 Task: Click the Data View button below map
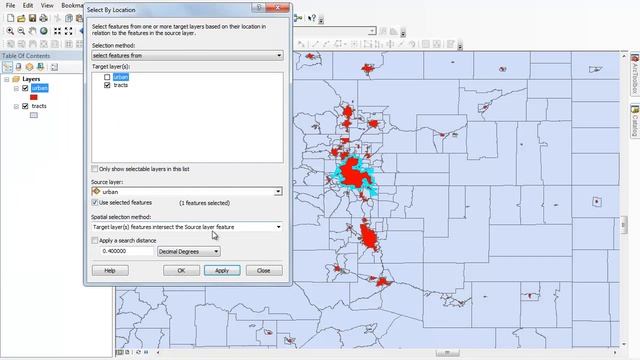(x=119, y=352)
